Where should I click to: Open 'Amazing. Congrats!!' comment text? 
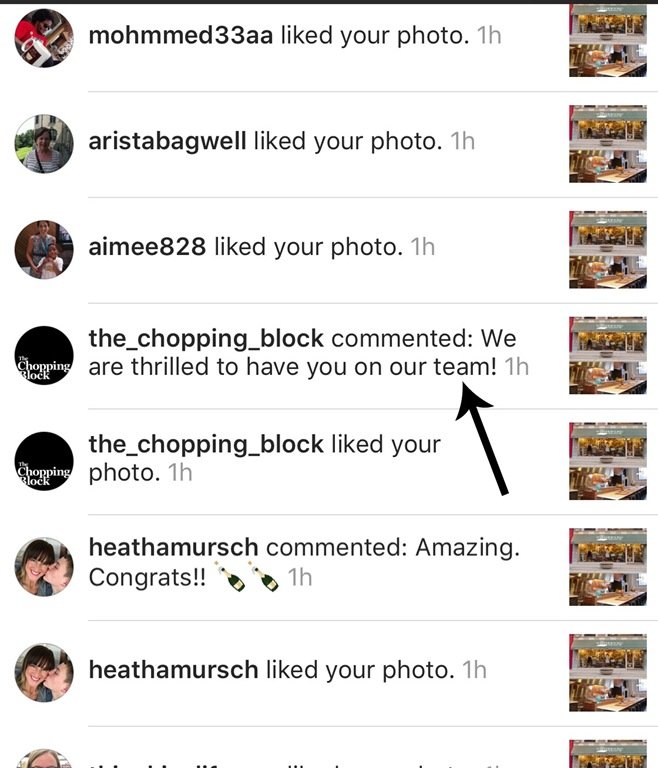click(x=304, y=562)
